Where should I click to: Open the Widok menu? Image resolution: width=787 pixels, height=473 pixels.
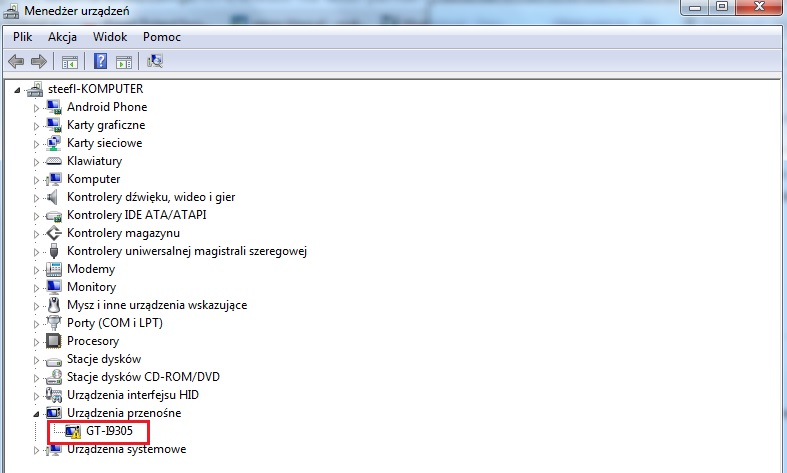(x=110, y=37)
